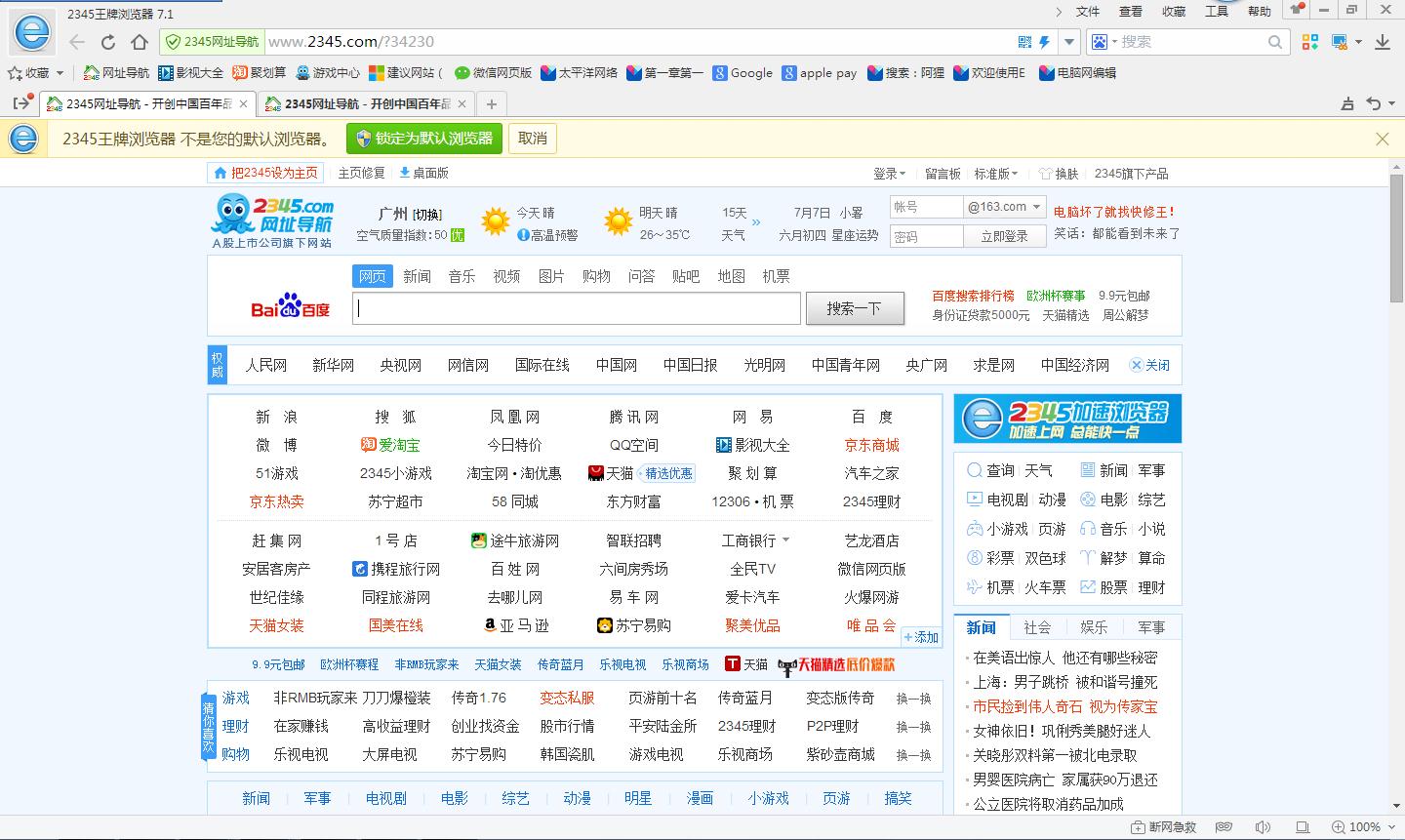Expand the 登录 login dropdown
Screen dimensions: 1405x840
[x=889, y=174]
